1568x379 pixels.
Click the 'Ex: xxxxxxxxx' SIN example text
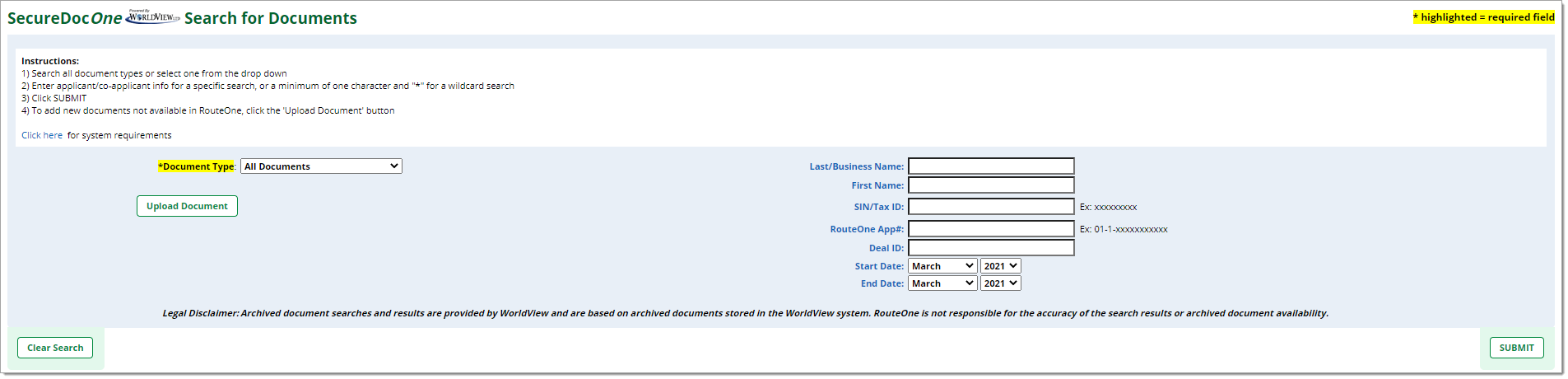pyautogui.click(x=1108, y=207)
